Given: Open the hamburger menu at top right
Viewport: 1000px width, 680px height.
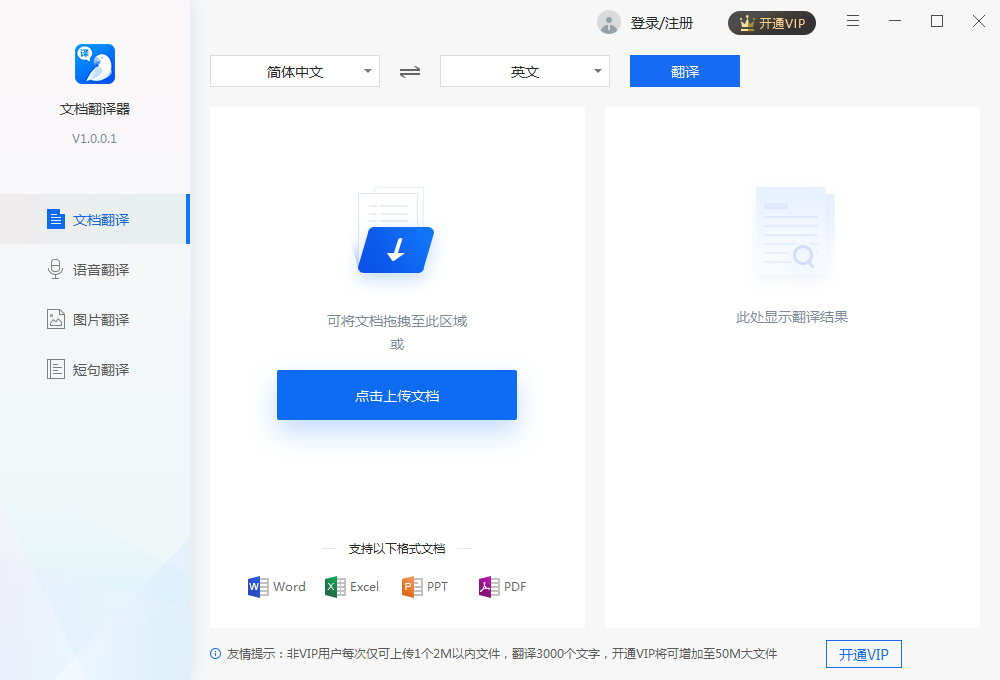Looking at the screenshot, I should point(852,20).
